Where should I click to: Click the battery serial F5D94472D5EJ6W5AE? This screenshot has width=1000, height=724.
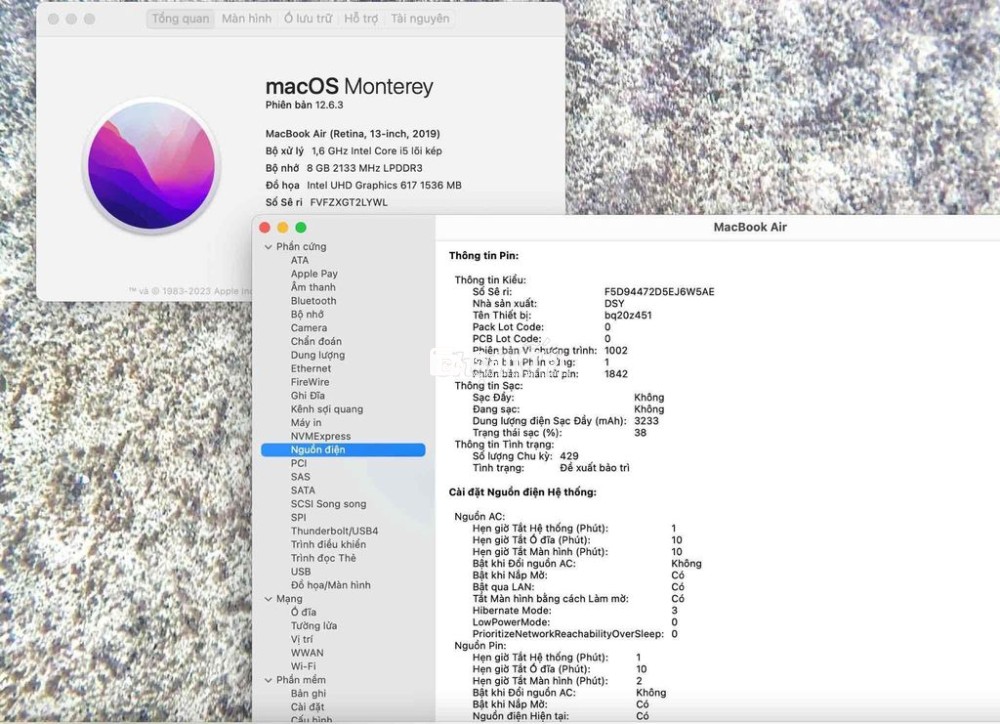[x=659, y=292]
